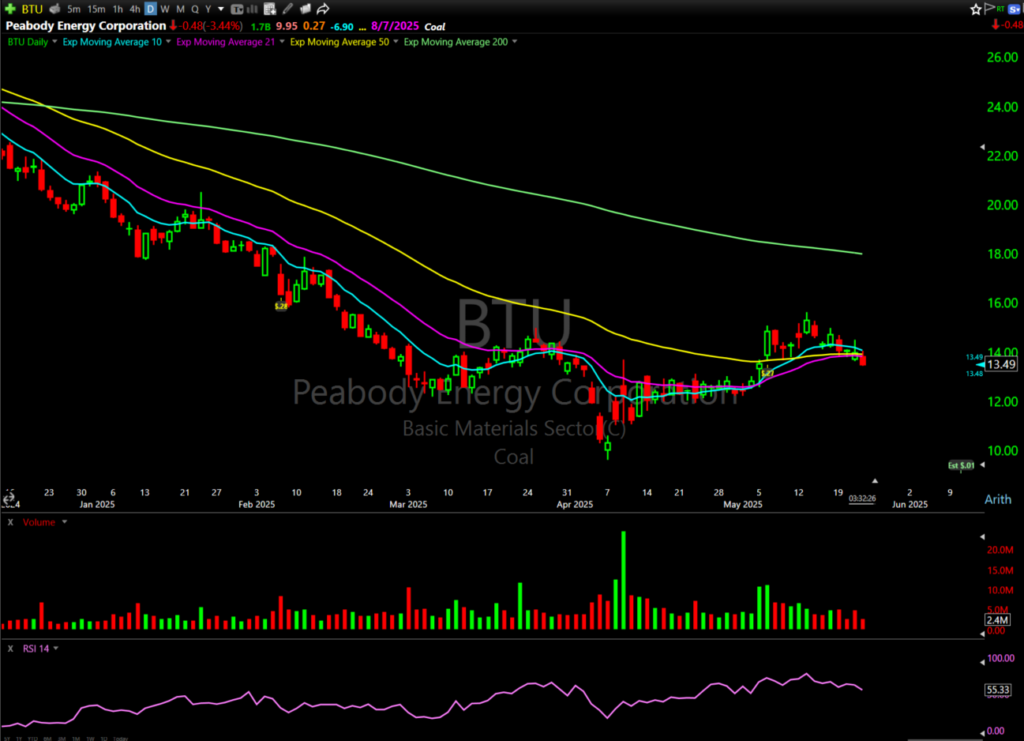Click the star favorite icon
Viewport: 1024px width, 741px height.
pos(976,9)
